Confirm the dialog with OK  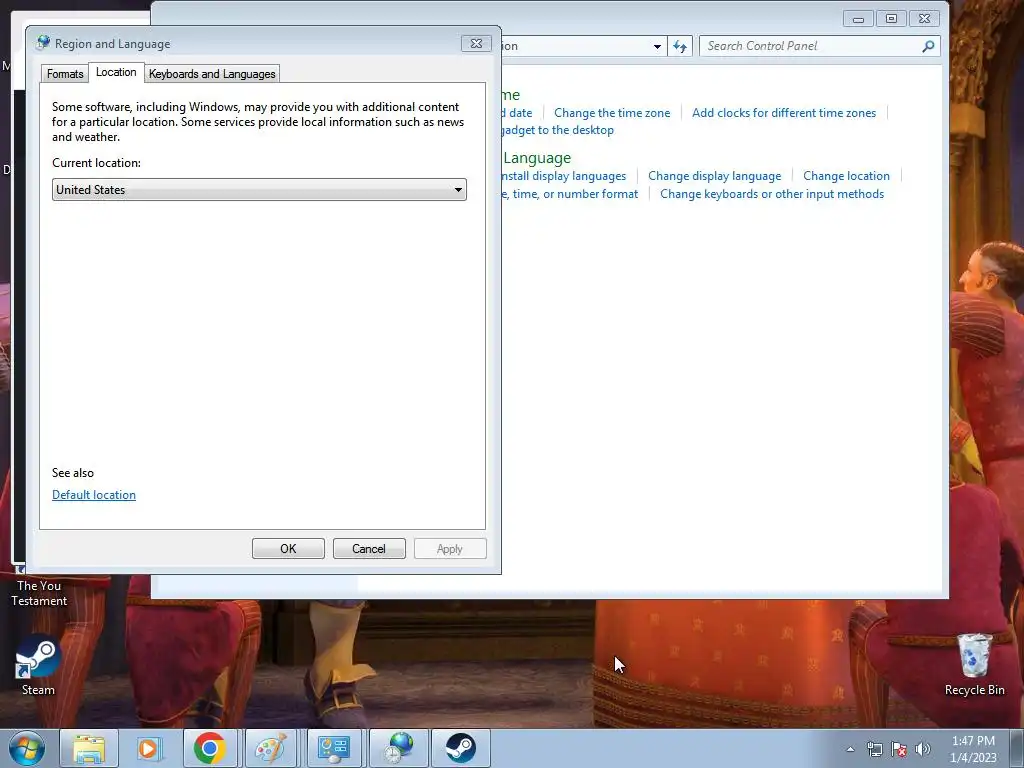click(288, 549)
